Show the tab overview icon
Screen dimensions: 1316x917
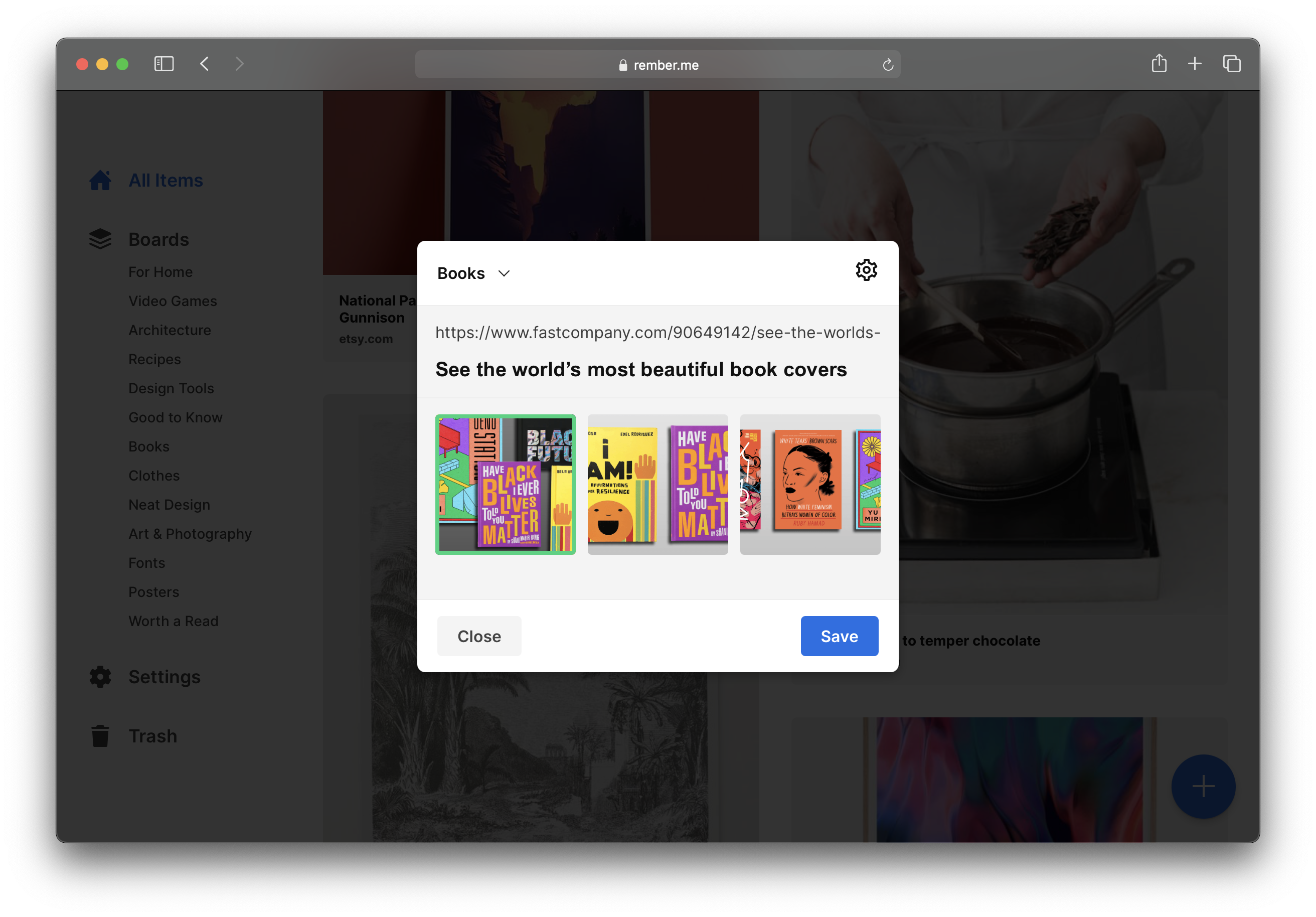click(1231, 64)
